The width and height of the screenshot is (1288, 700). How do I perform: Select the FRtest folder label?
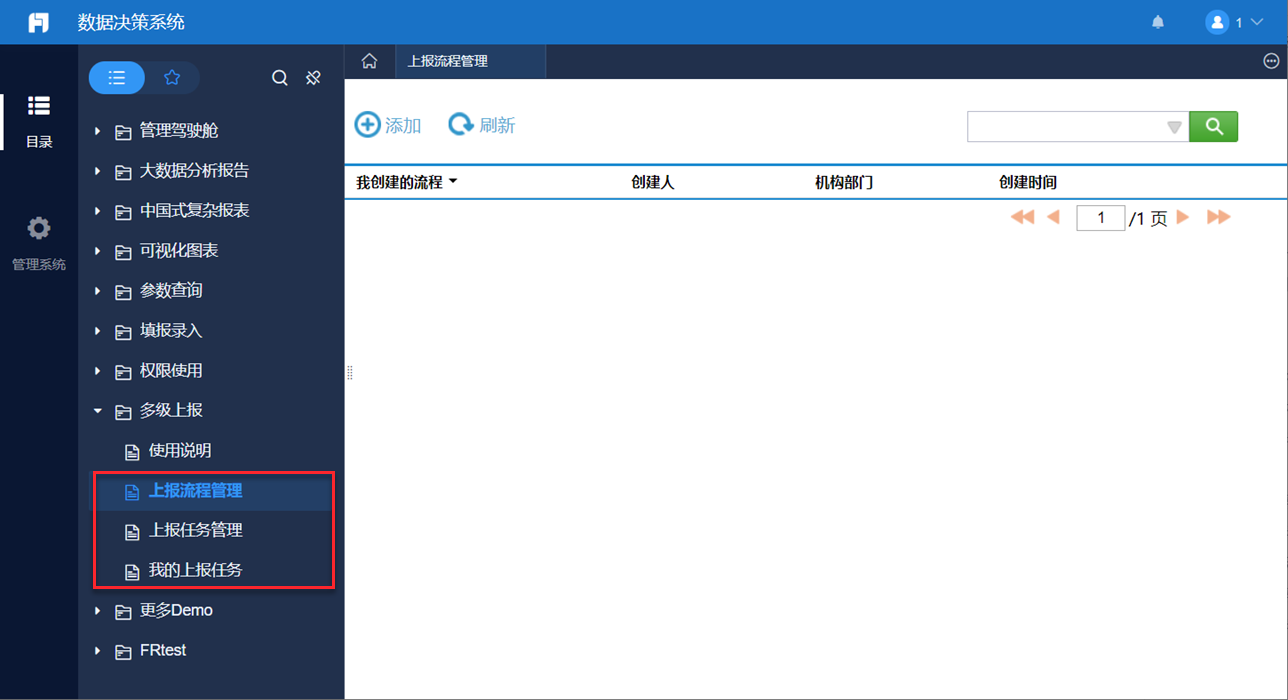click(163, 650)
